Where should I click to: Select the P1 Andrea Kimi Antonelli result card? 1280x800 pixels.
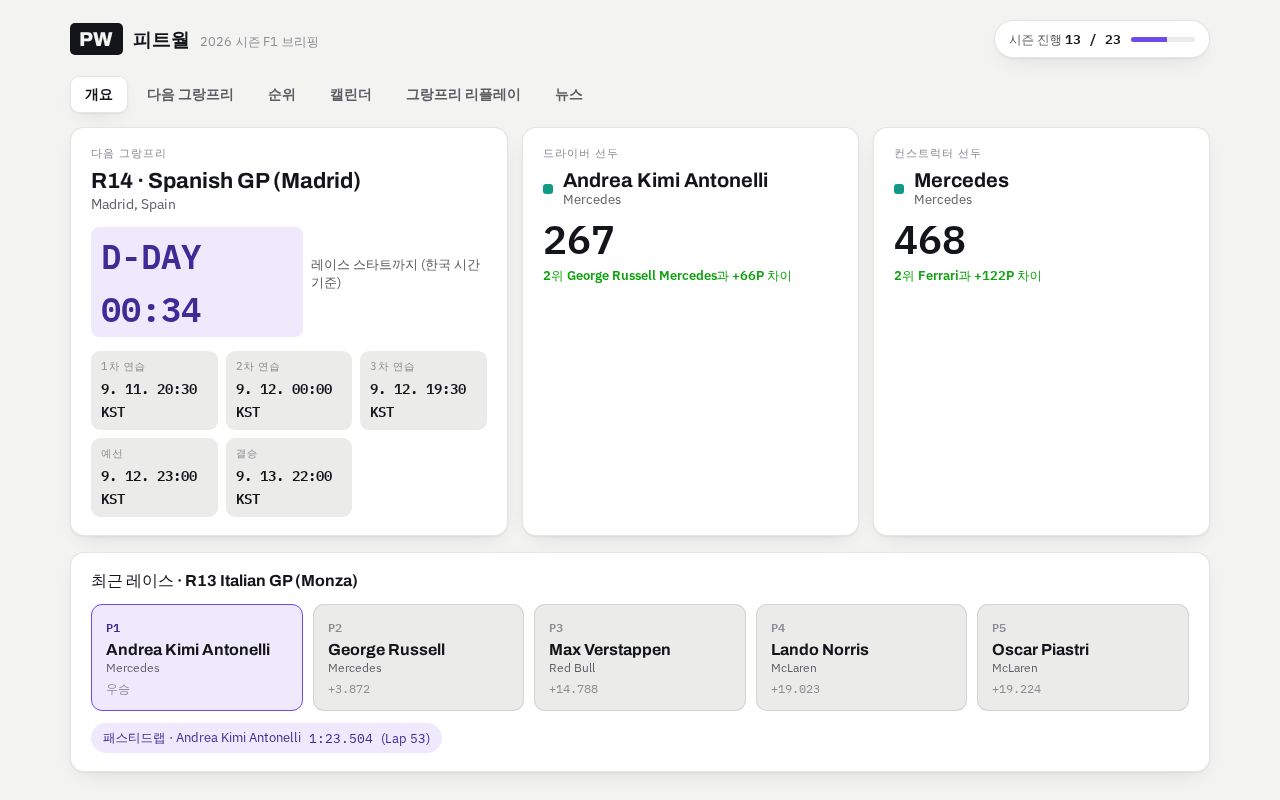(197, 657)
